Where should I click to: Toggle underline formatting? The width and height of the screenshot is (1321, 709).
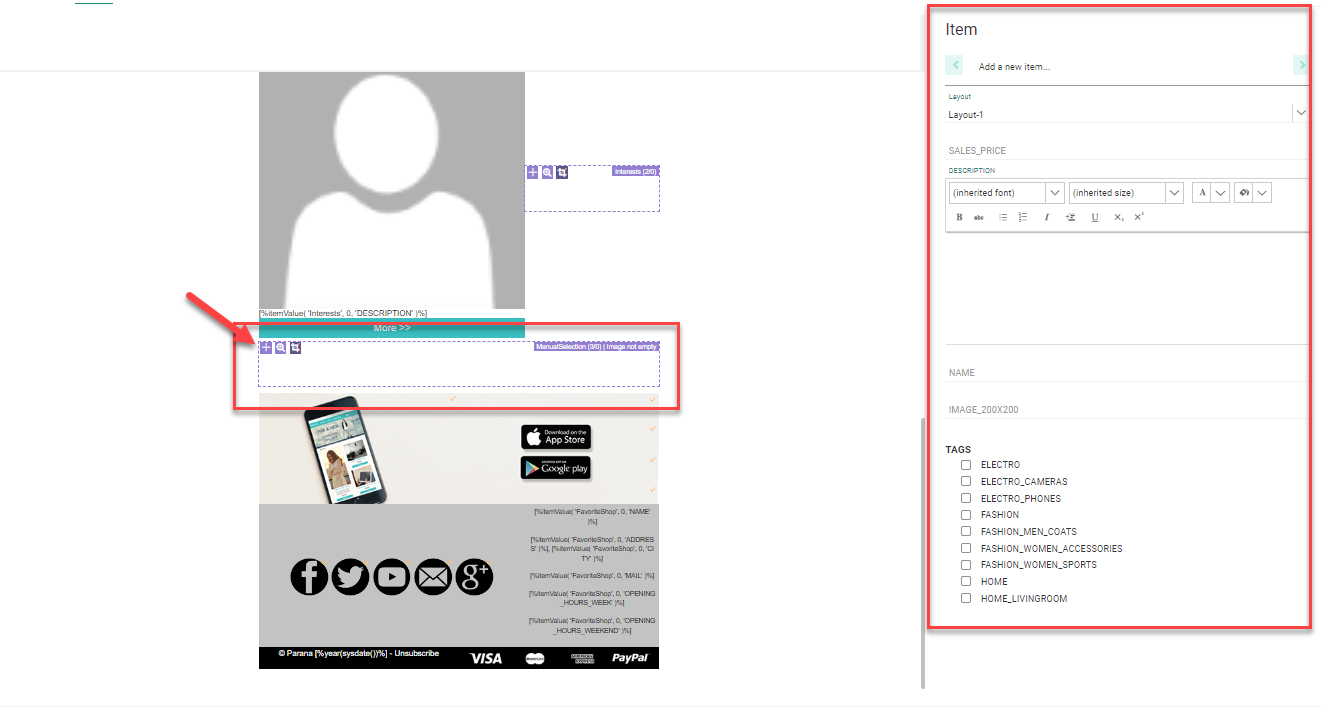pos(1095,217)
